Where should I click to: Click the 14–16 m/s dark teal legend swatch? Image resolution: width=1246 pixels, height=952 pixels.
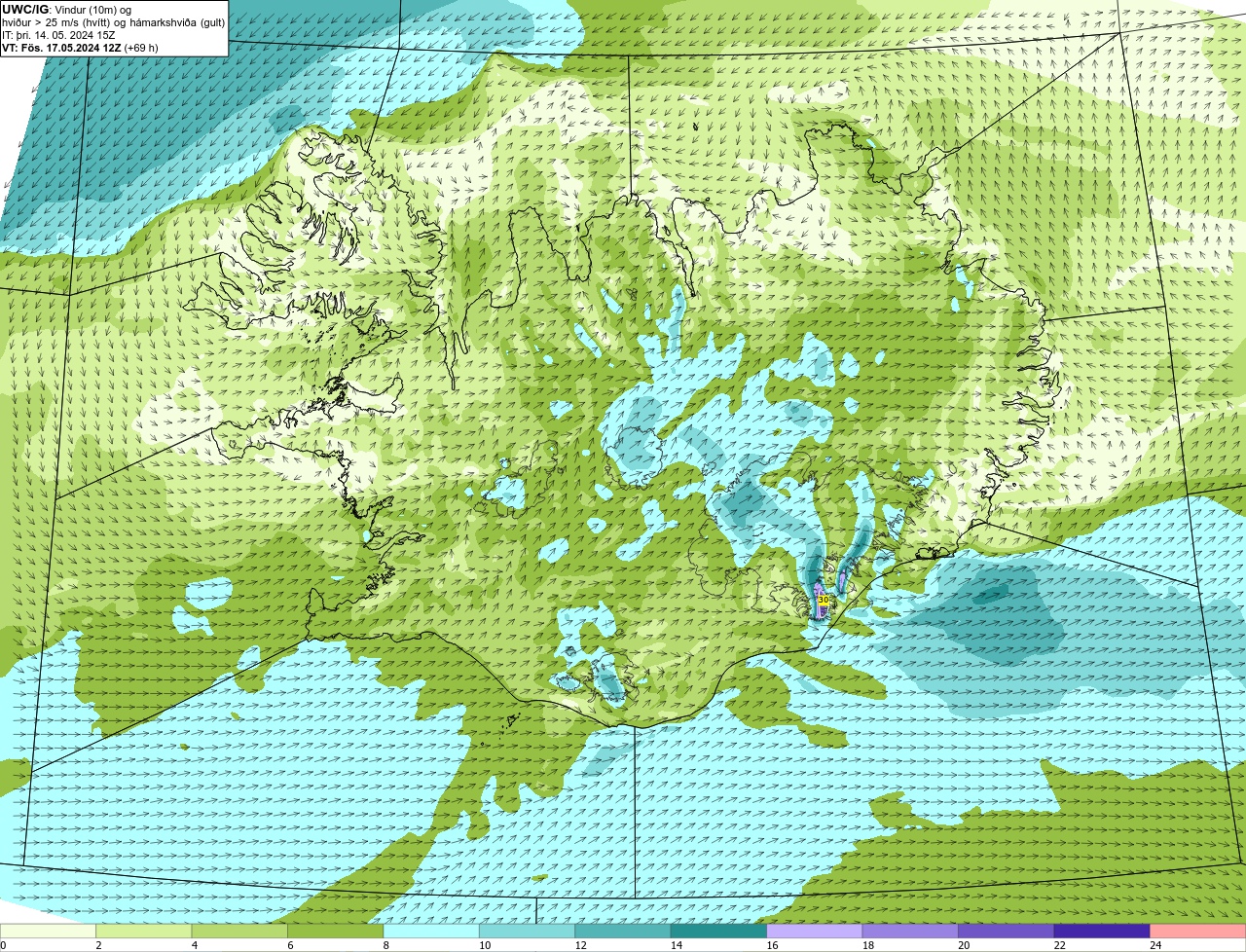click(x=719, y=932)
